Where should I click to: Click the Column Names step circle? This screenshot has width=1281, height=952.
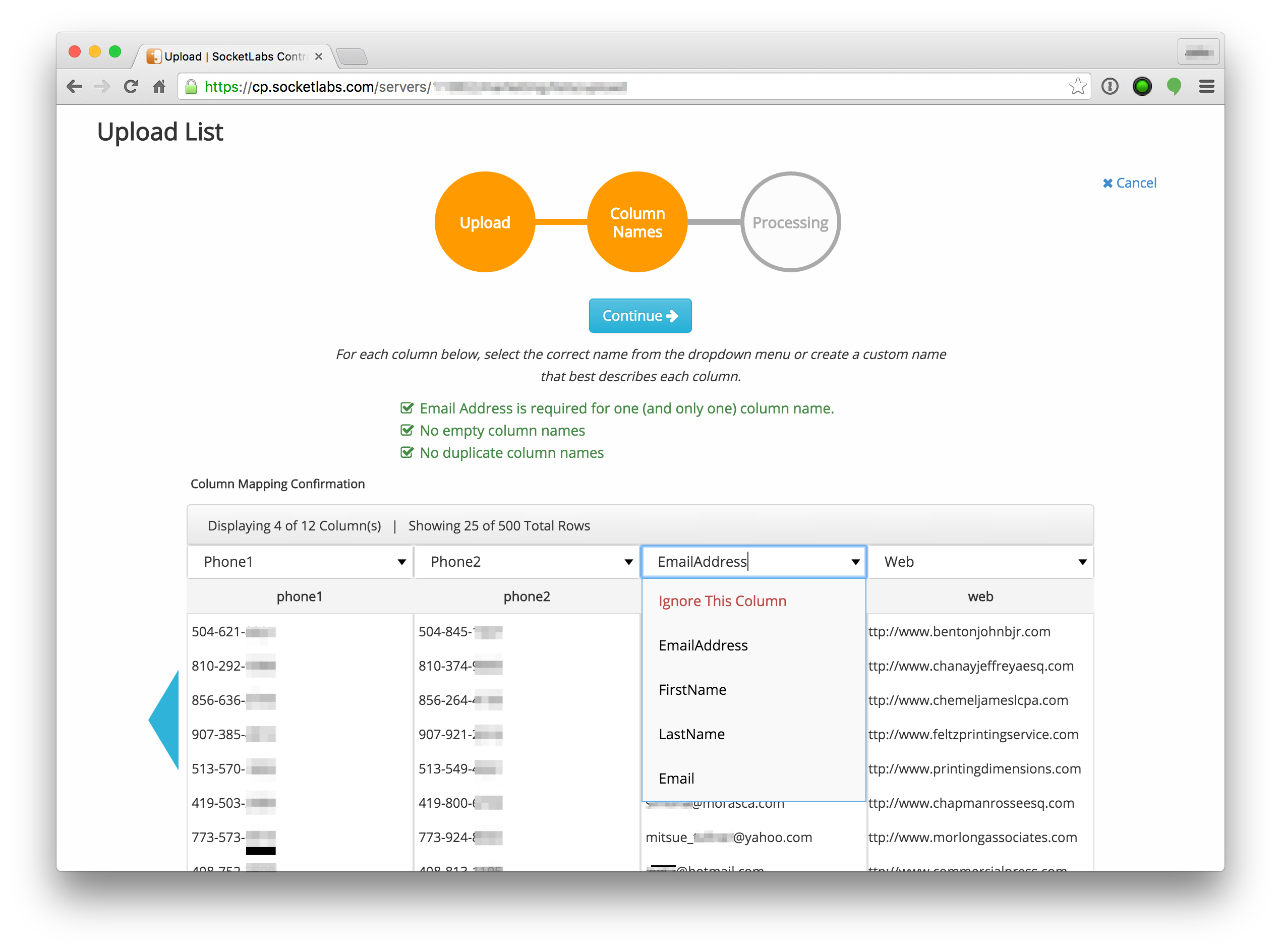point(637,222)
